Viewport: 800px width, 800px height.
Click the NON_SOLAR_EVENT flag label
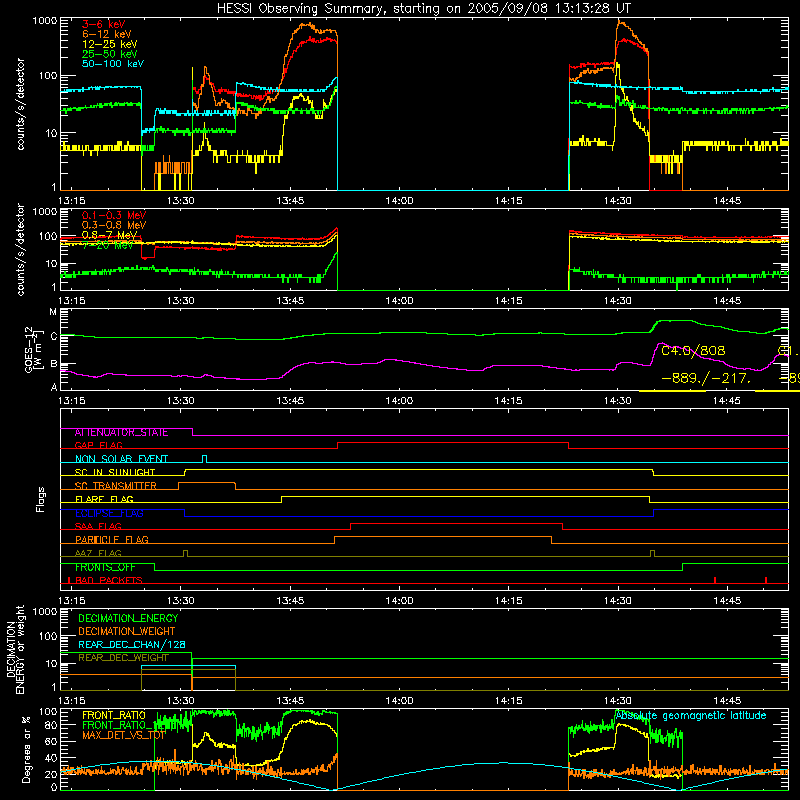[121, 459]
